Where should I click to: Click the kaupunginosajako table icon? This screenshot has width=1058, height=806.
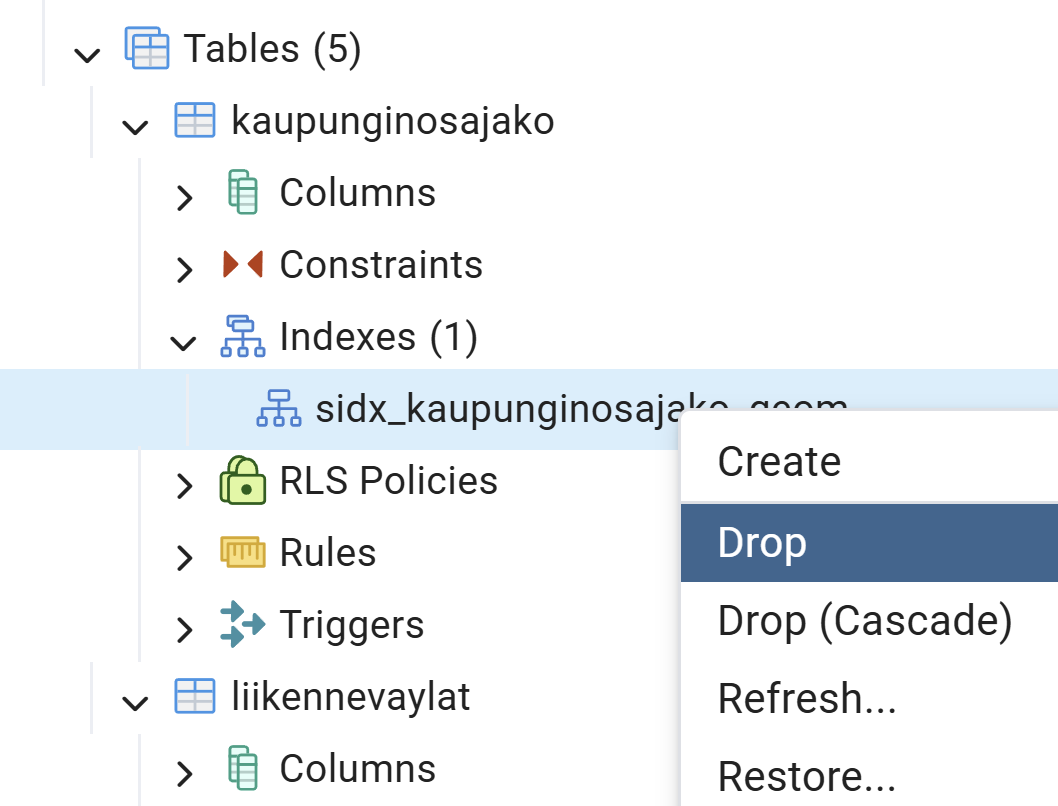click(195, 121)
